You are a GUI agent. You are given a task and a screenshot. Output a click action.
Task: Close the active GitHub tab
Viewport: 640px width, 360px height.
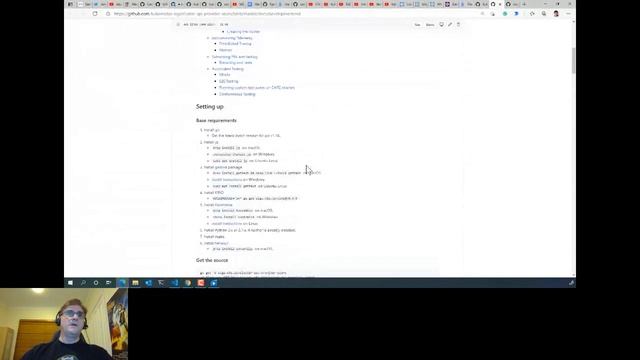coord(500,4)
